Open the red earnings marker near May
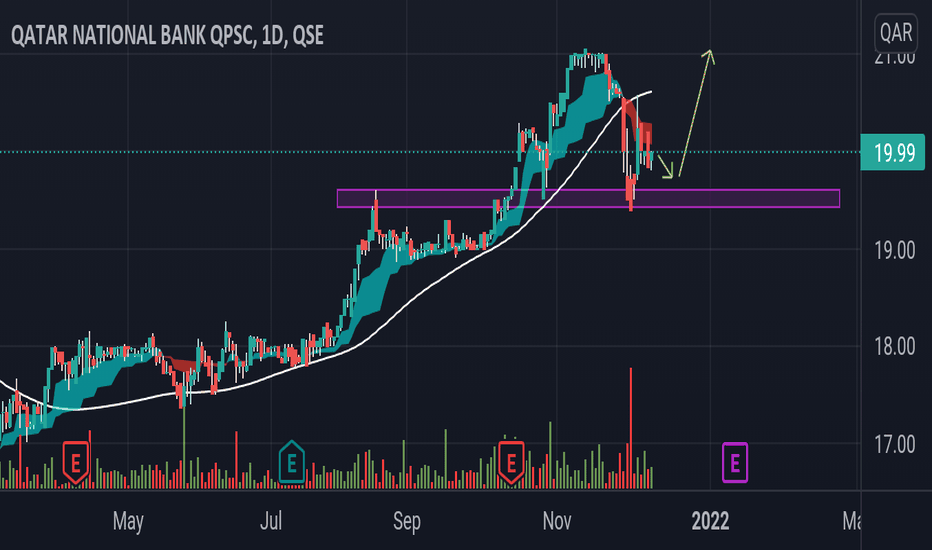 (x=76, y=462)
